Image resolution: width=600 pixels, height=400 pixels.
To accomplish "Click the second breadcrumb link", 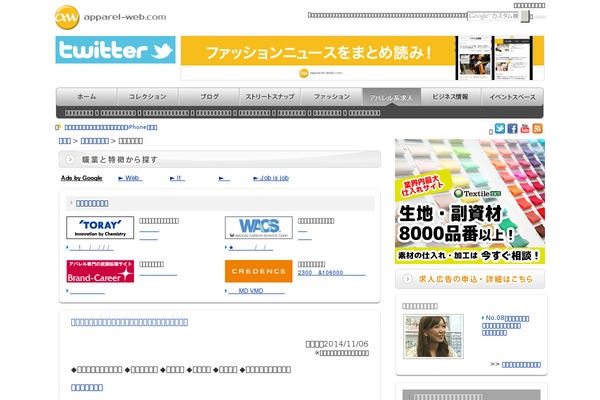I will [95, 141].
